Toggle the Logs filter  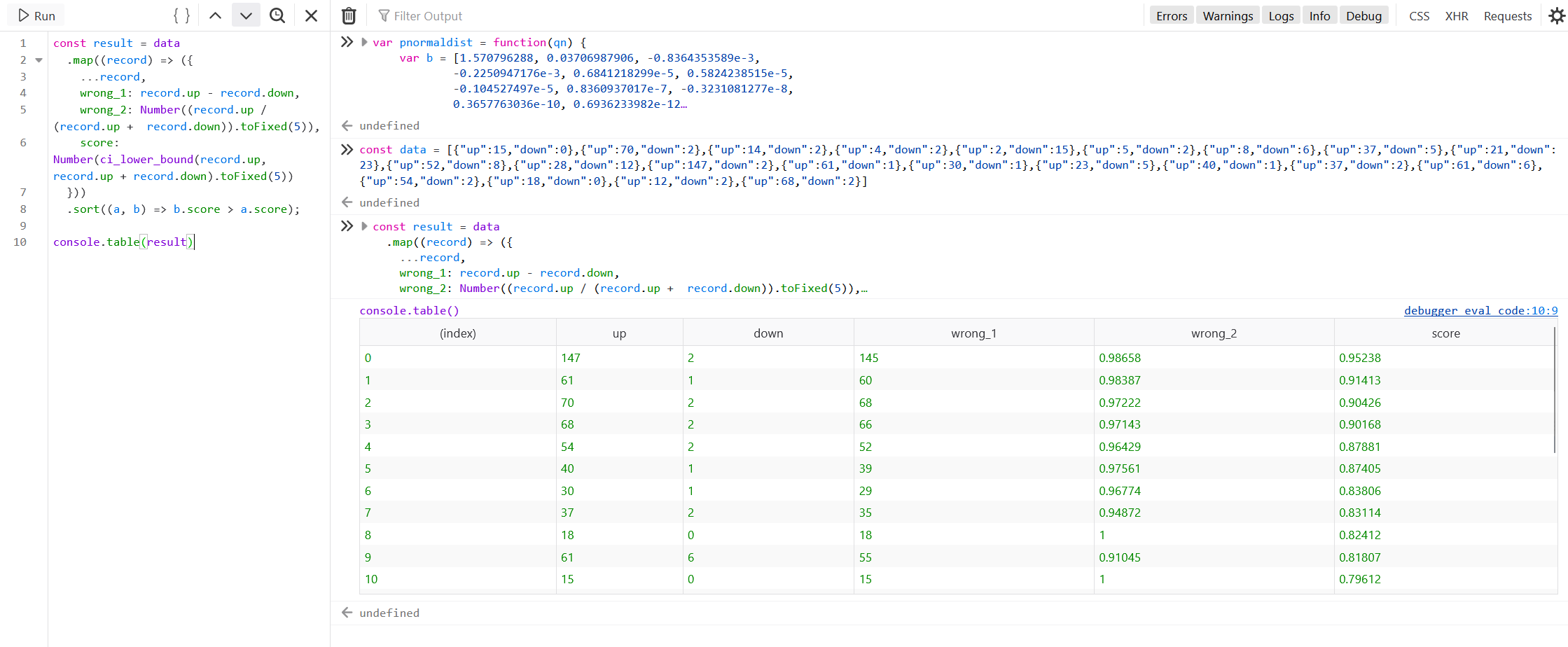pos(1281,15)
